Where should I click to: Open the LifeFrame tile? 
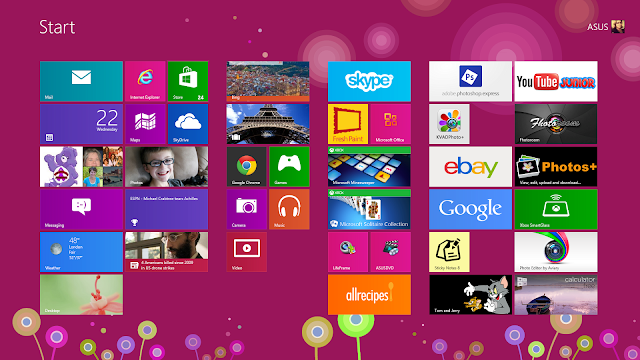click(348, 252)
